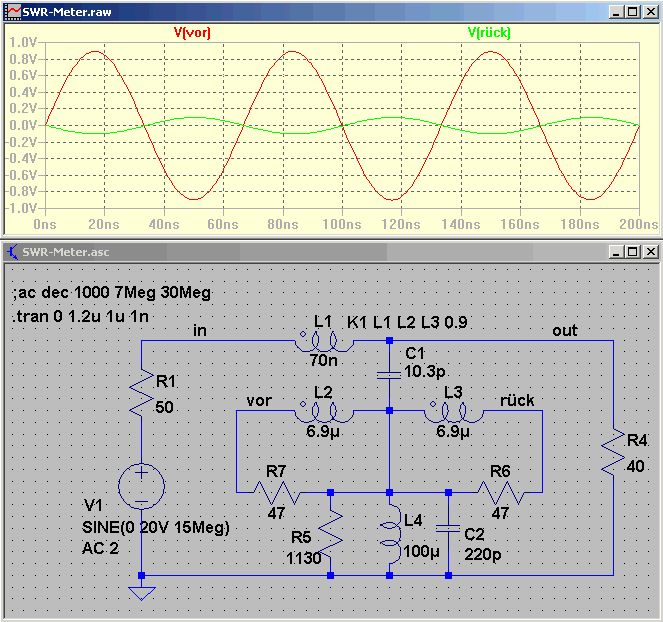The width and height of the screenshot is (663, 622).
Task: Click the ;ac dec analysis comment text
Action: (112, 292)
